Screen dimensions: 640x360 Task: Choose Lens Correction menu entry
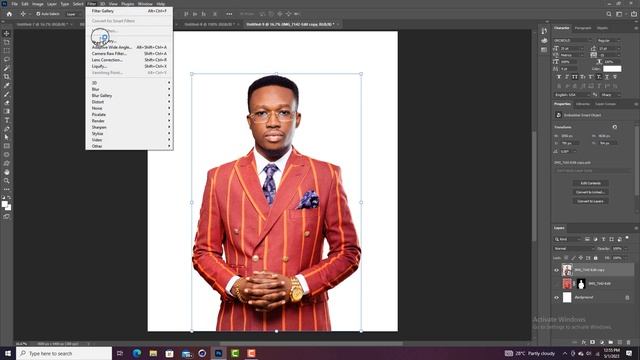(x=129, y=60)
